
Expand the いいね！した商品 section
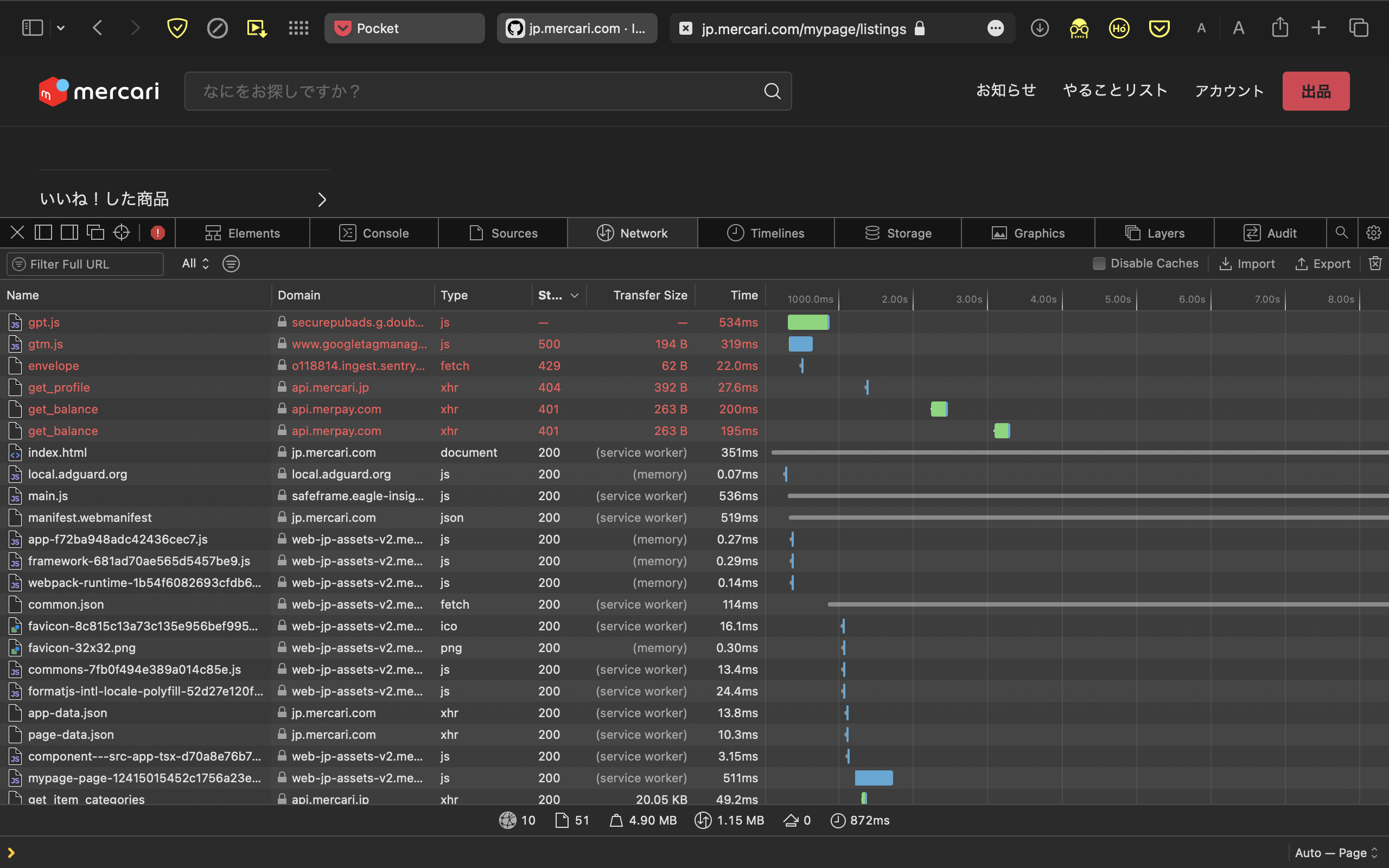[322, 199]
